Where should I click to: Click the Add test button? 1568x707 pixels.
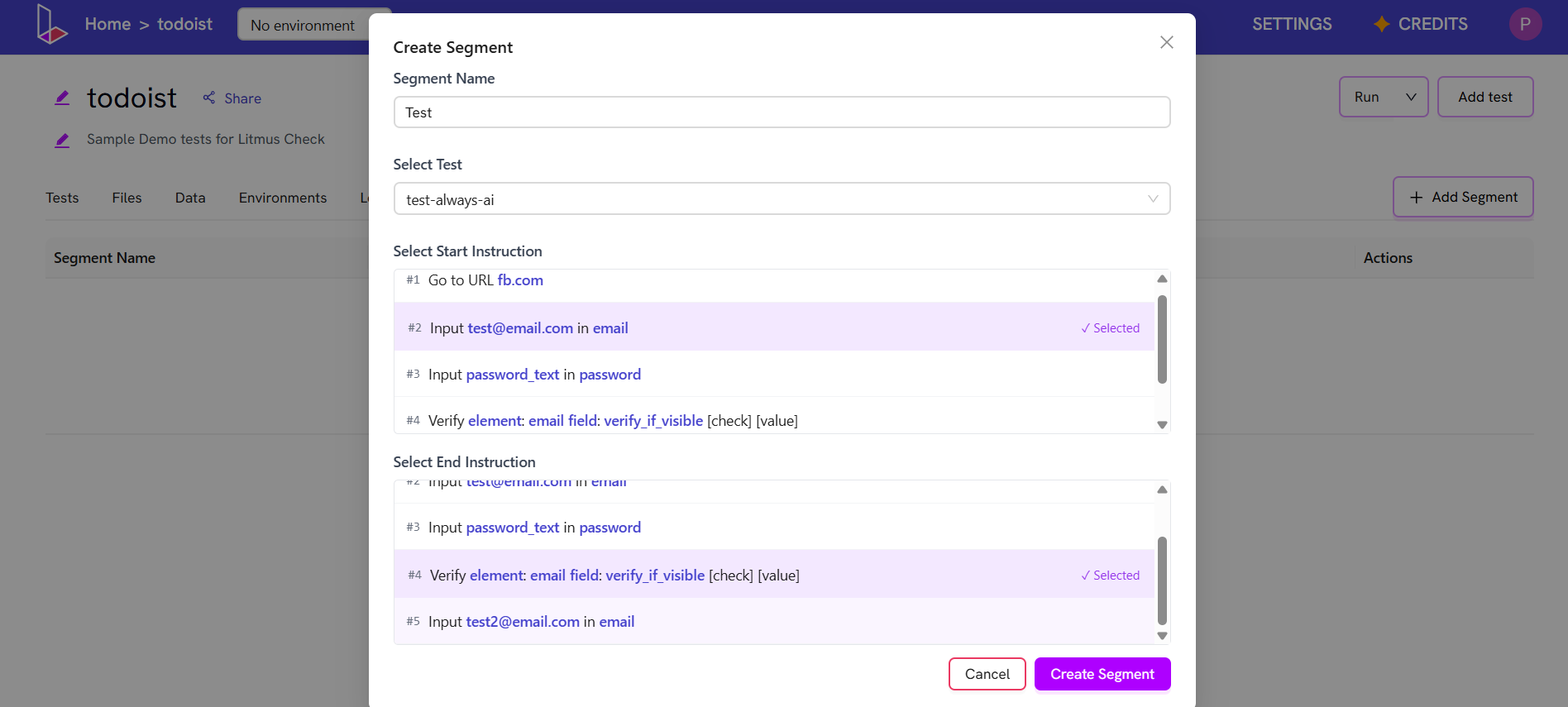pyautogui.click(x=1484, y=97)
